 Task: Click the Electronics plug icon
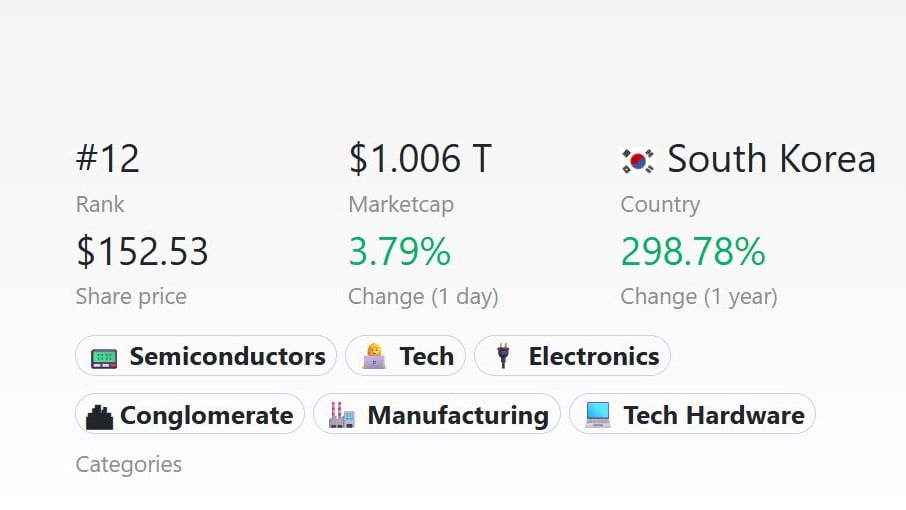(503, 357)
